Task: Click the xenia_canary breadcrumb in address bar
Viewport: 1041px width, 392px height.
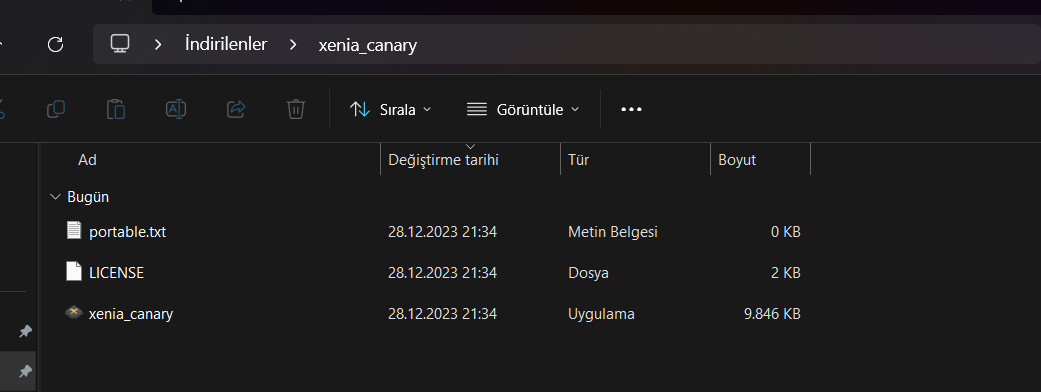Action: (368, 45)
